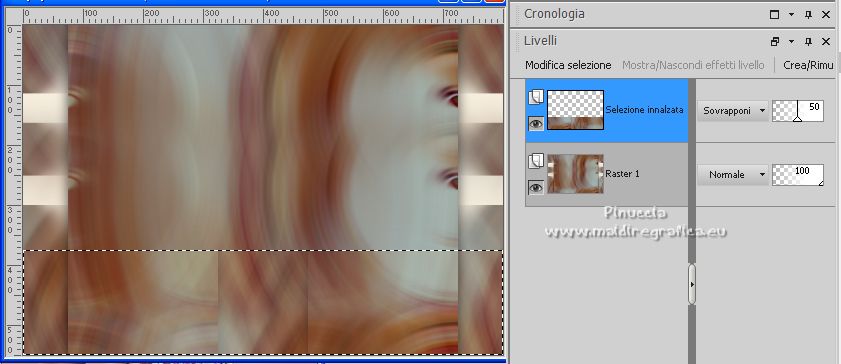The height and width of the screenshot is (364, 841).
Task: Pin the Cronologia panel
Action: pyautogui.click(x=808, y=15)
